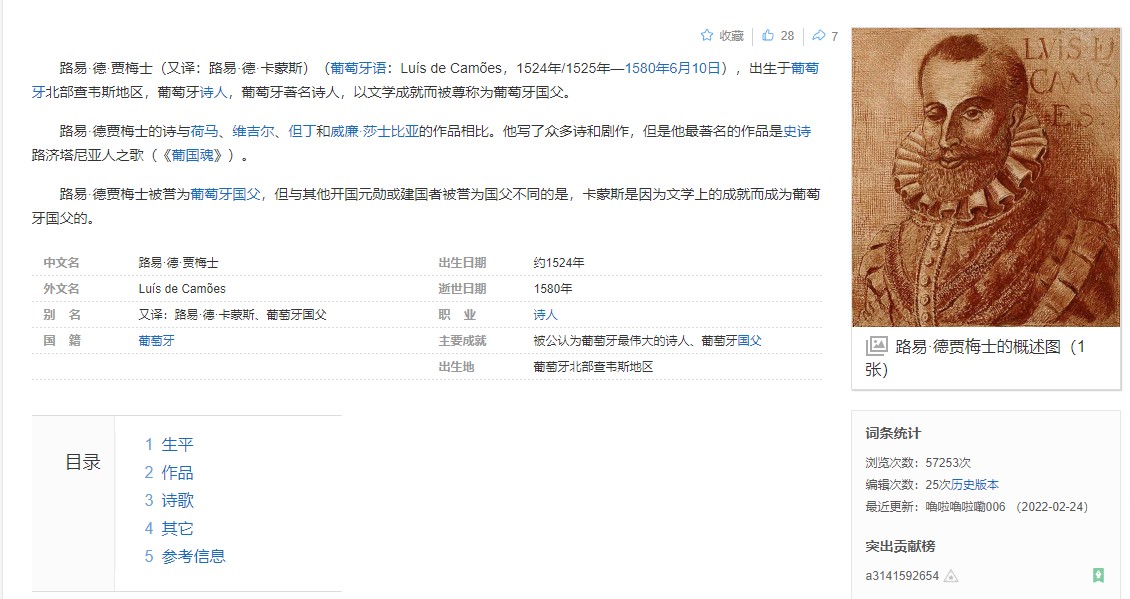The height and width of the screenshot is (599, 1130).
Task: Click the share arrow icon with 7
Action: click(x=819, y=35)
